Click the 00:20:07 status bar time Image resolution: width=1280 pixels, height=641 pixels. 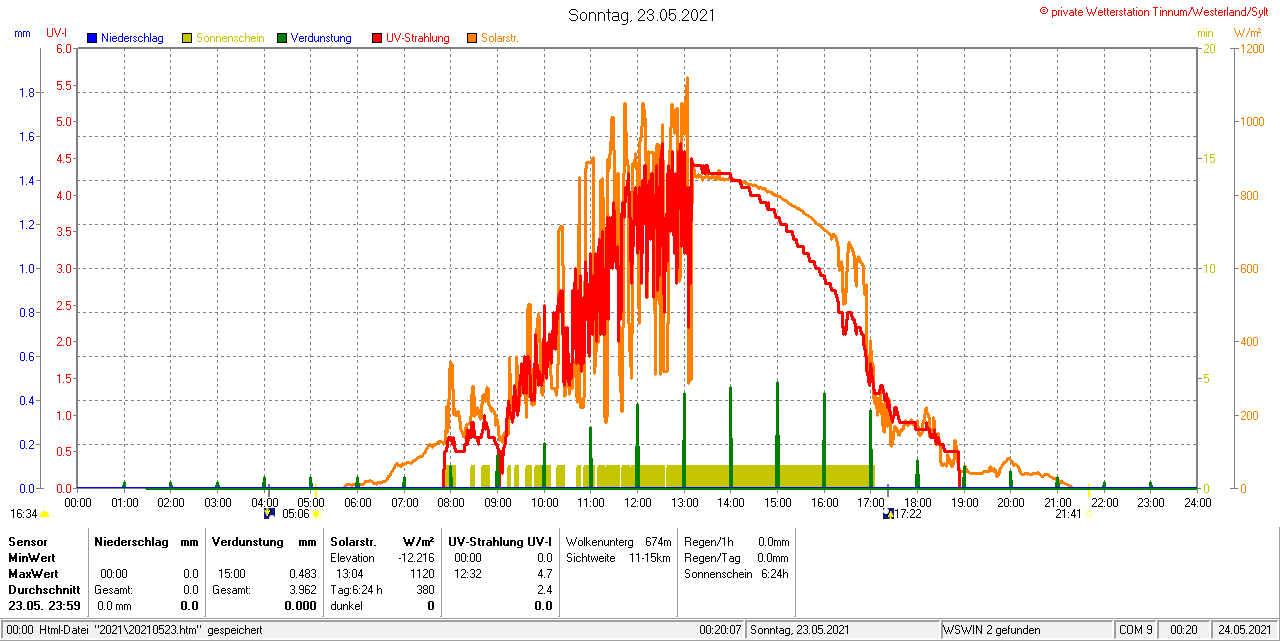(720, 630)
